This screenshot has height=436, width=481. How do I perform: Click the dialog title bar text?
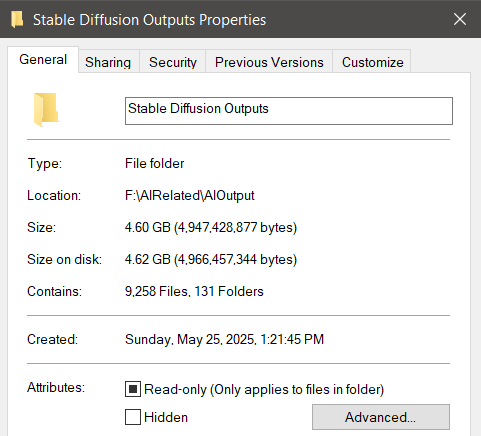(x=149, y=20)
